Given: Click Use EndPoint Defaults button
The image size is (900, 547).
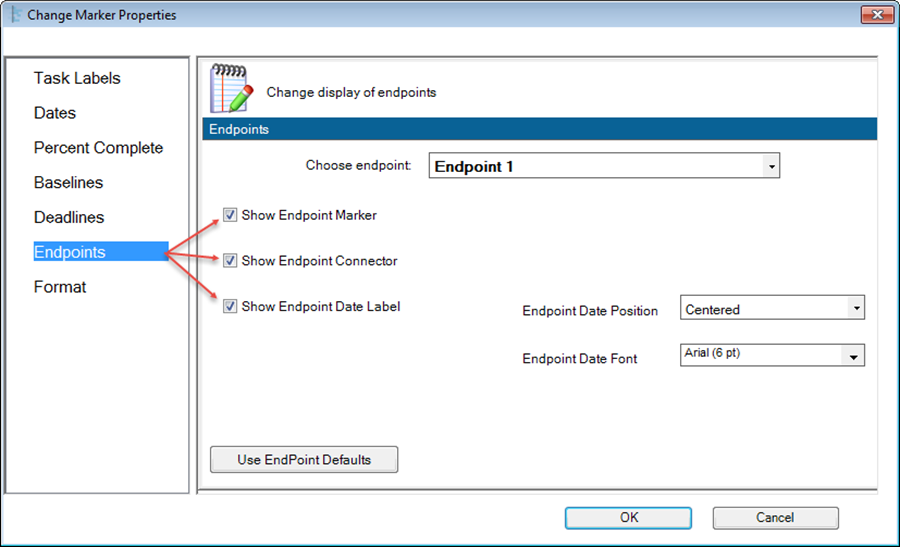Looking at the screenshot, I should (x=304, y=460).
